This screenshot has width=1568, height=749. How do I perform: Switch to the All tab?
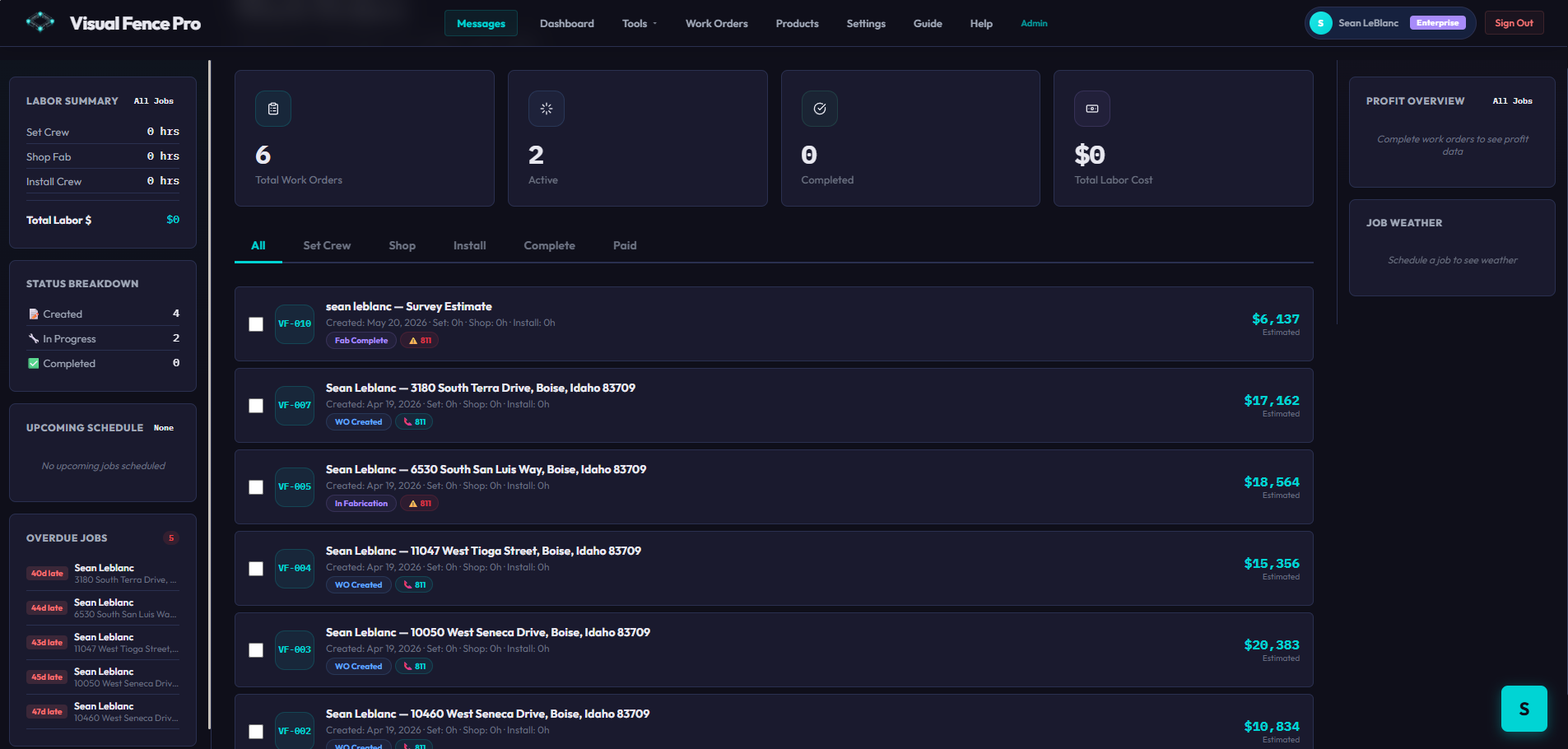[258, 246]
